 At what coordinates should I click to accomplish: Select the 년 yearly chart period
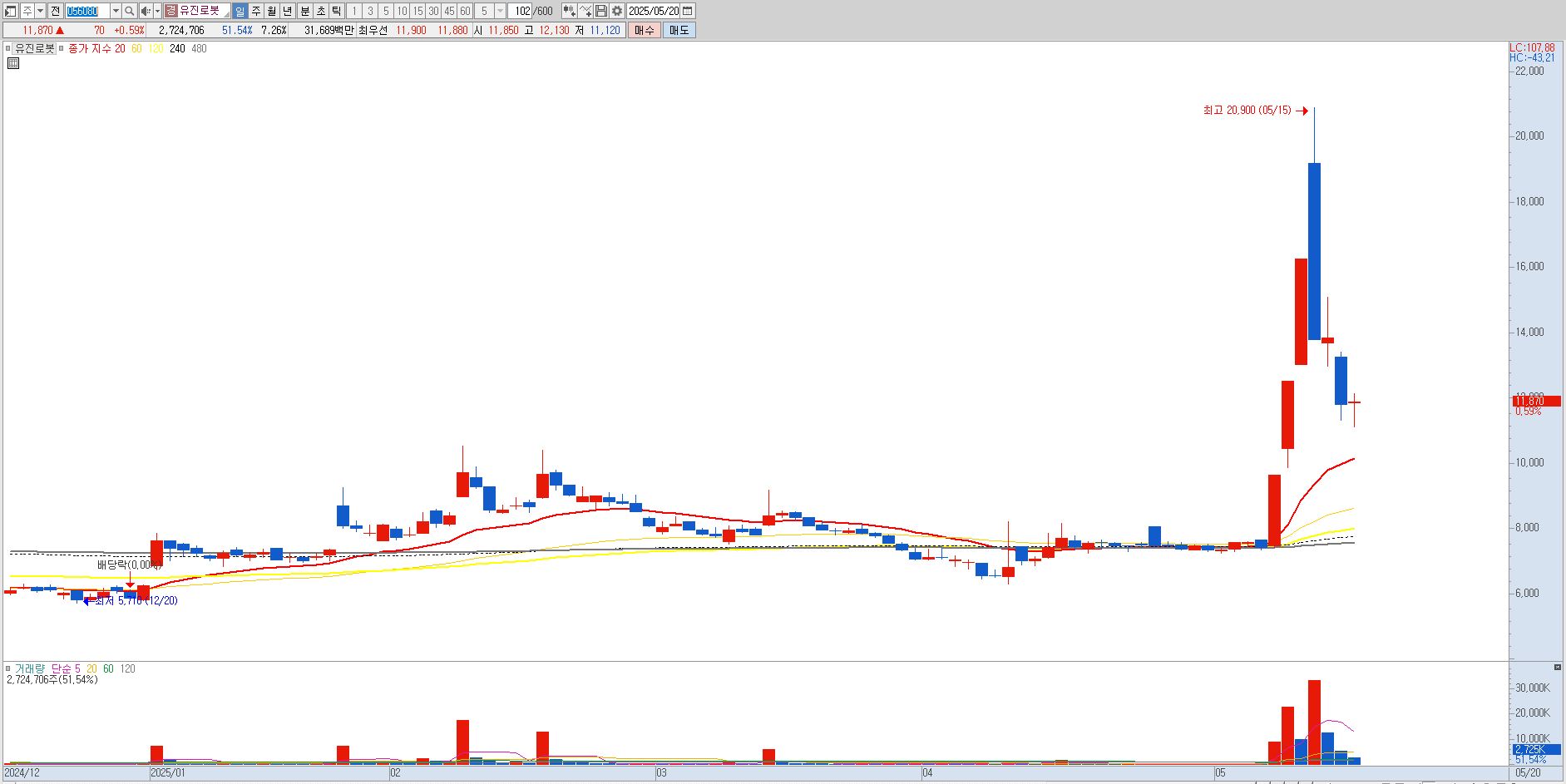[287, 11]
